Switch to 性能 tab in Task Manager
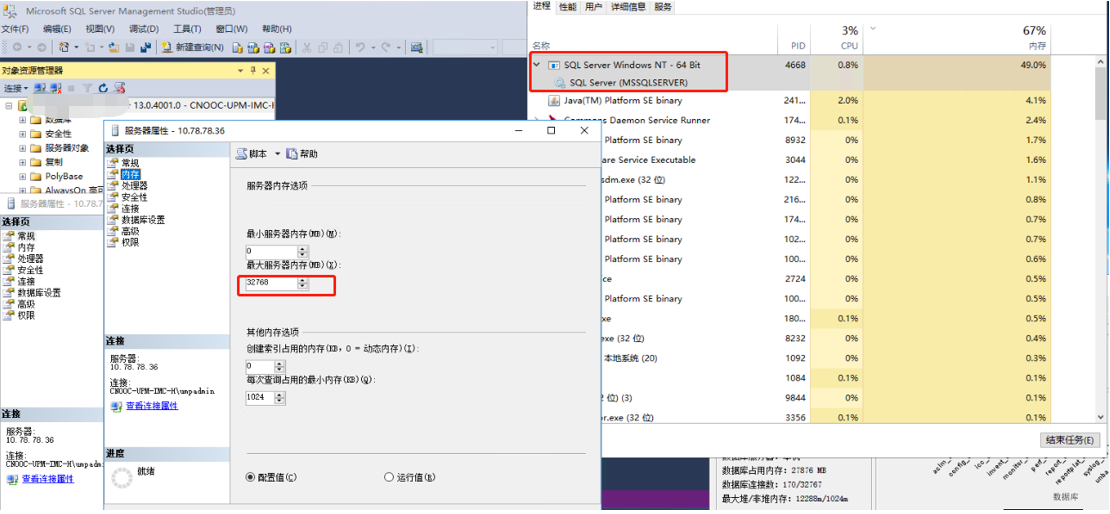The width and height of the screenshot is (1110, 514). pos(568,6)
